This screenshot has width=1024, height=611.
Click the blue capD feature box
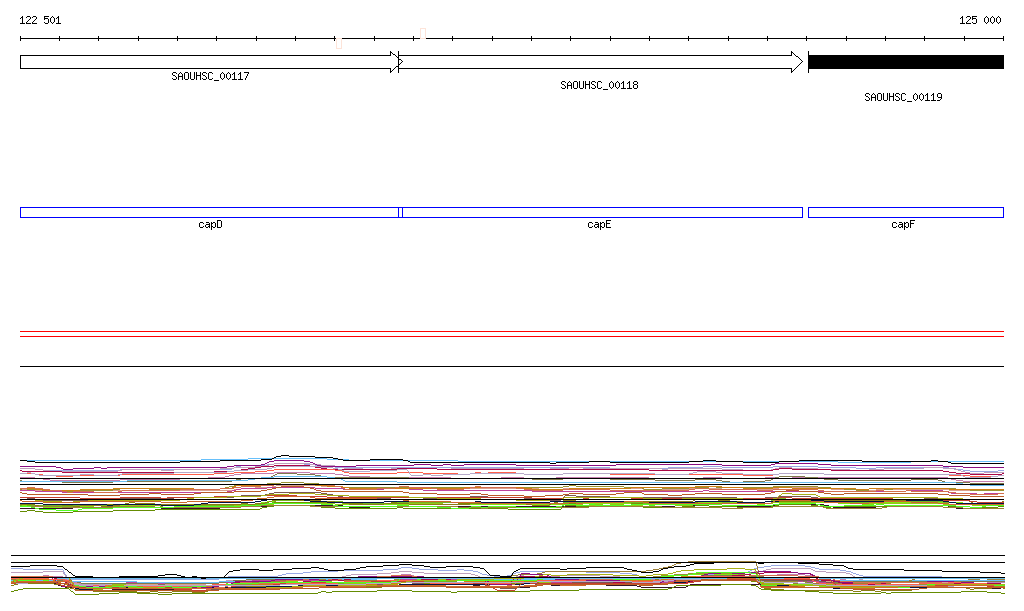[x=209, y=212]
